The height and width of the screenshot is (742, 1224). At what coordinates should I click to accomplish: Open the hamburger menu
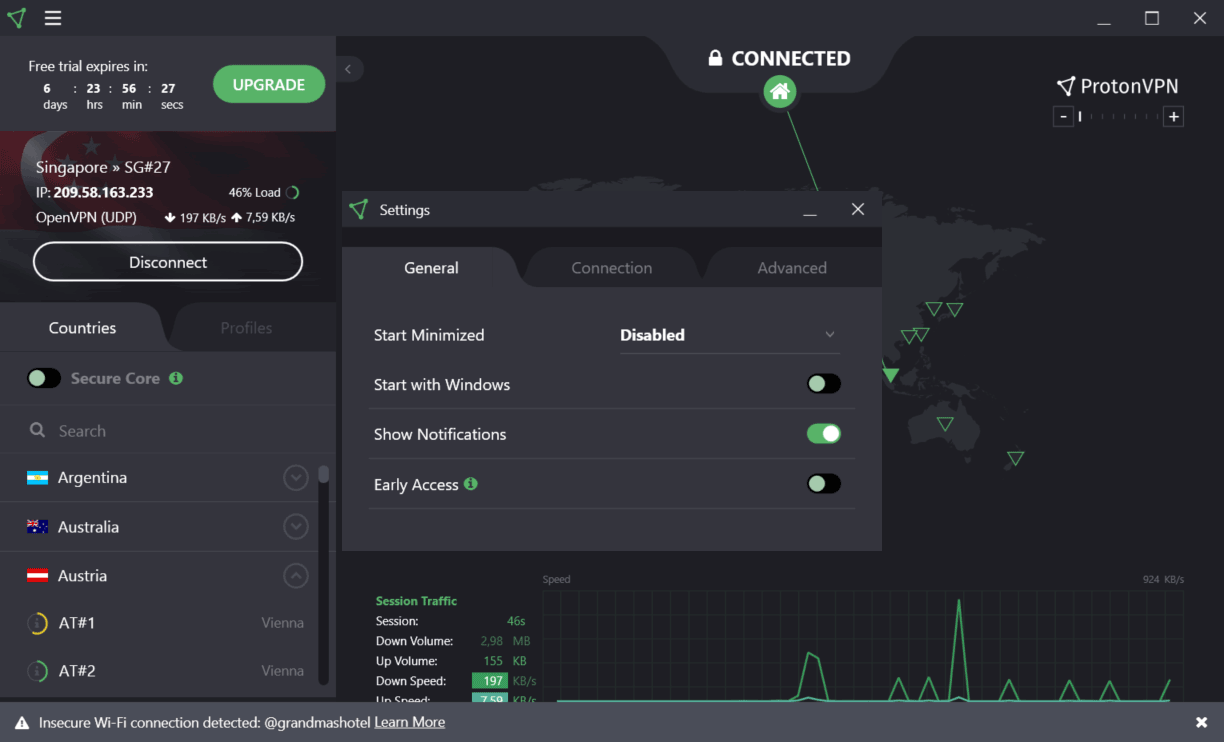coord(53,18)
